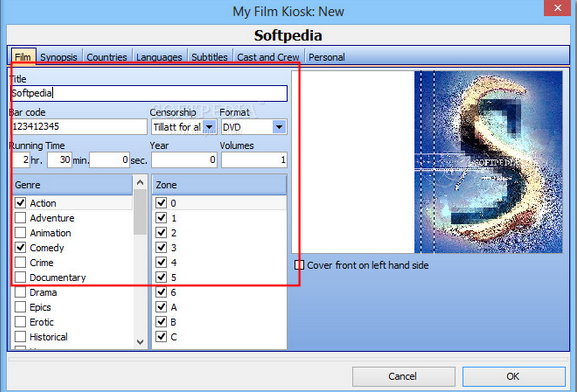The image size is (577, 392).
Task: Click the running time hours field
Action: coord(20,160)
